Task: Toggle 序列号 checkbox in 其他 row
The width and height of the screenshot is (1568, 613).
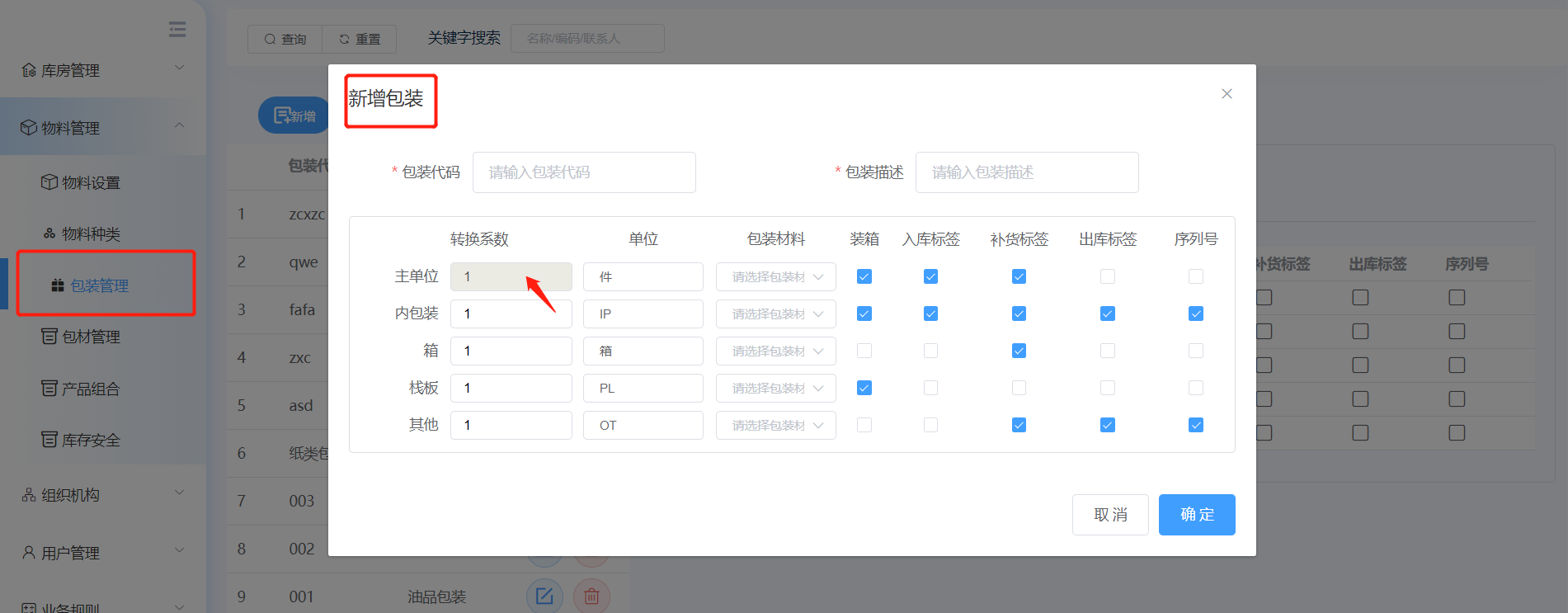Action: pos(1195,425)
